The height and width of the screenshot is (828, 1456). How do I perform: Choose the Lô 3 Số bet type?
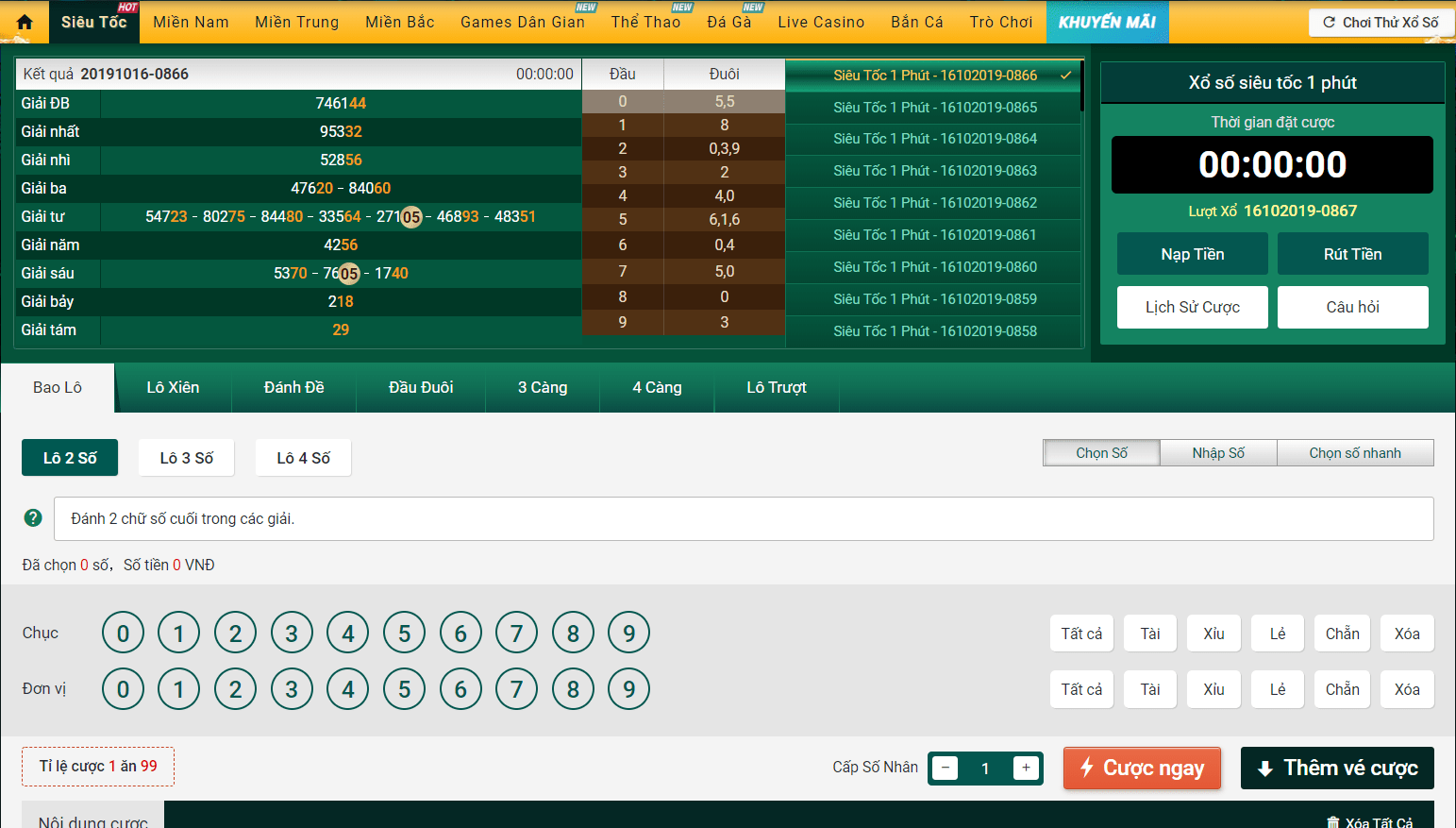186,458
